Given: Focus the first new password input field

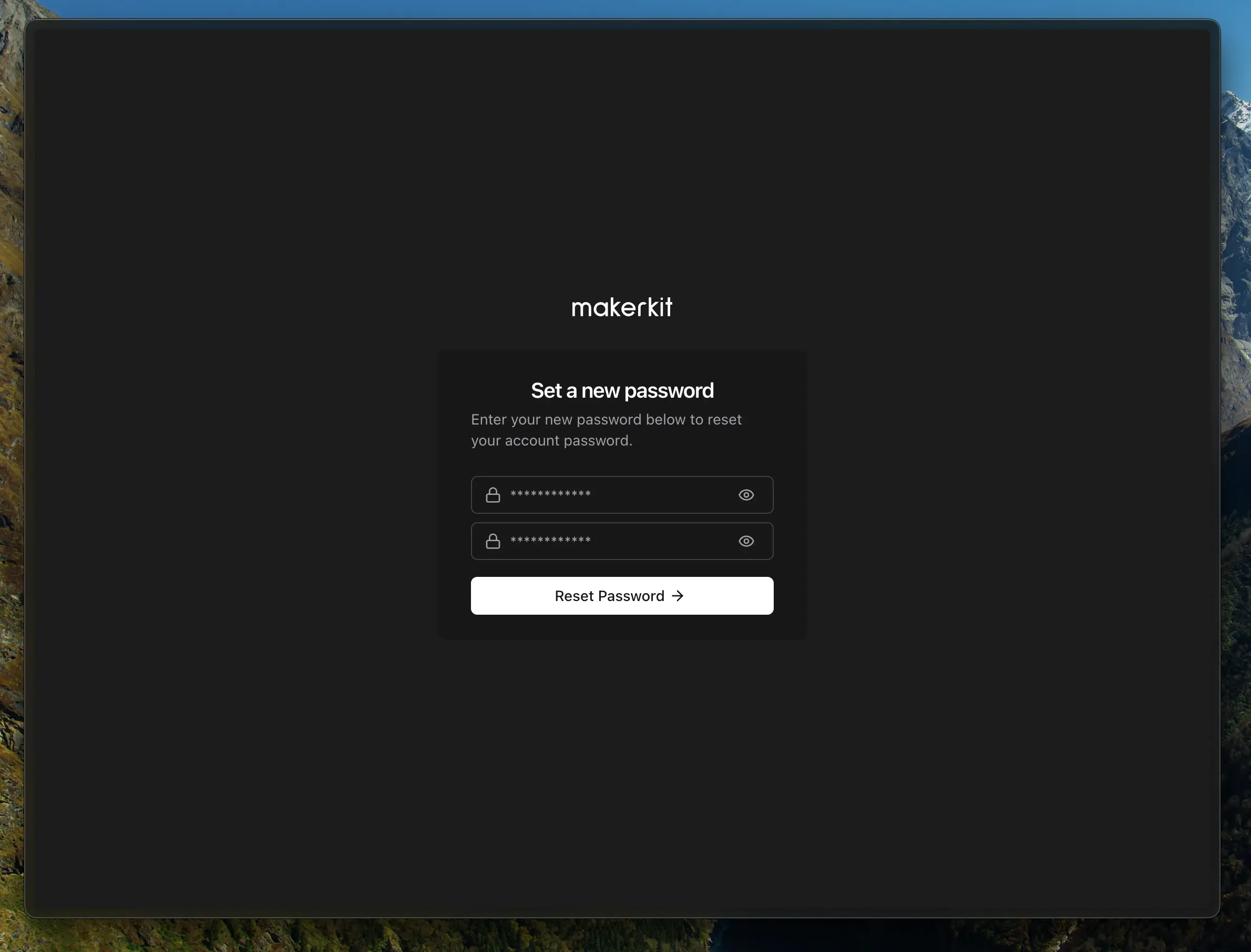Looking at the screenshot, I should (x=652, y=495).
